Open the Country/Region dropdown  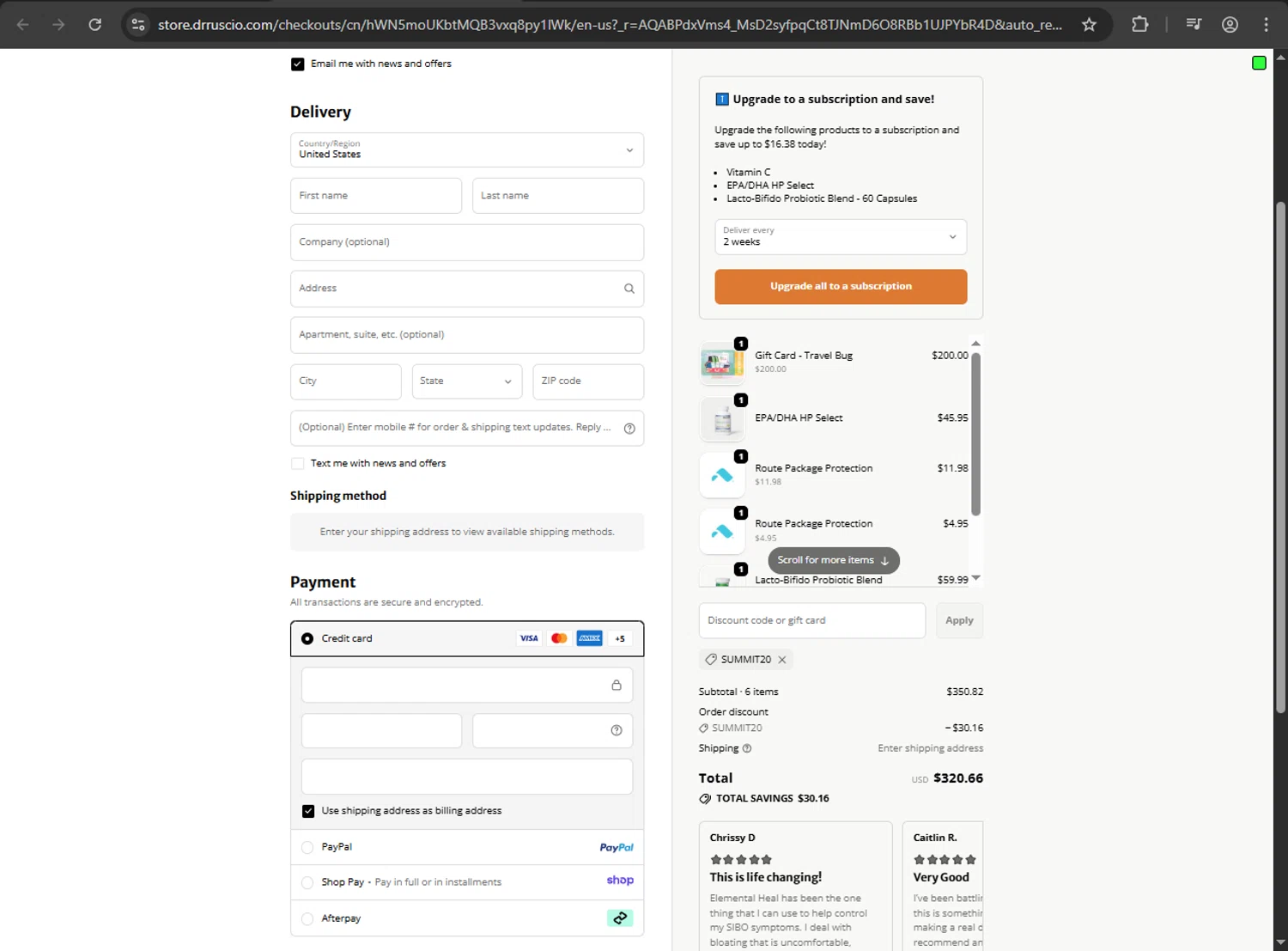tap(467, 150)
